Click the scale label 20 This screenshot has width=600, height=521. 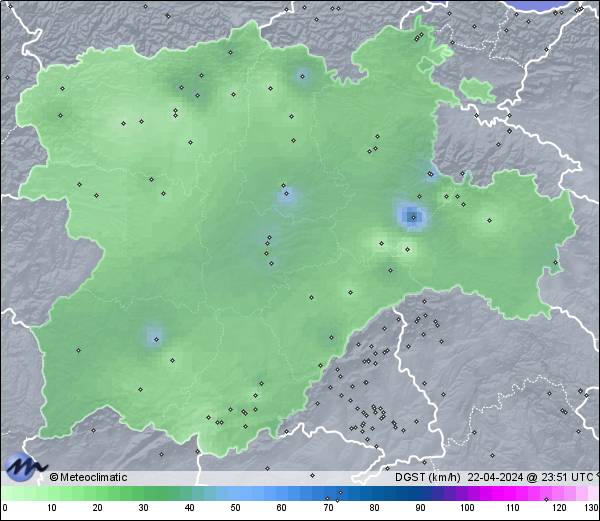[98, 508]
